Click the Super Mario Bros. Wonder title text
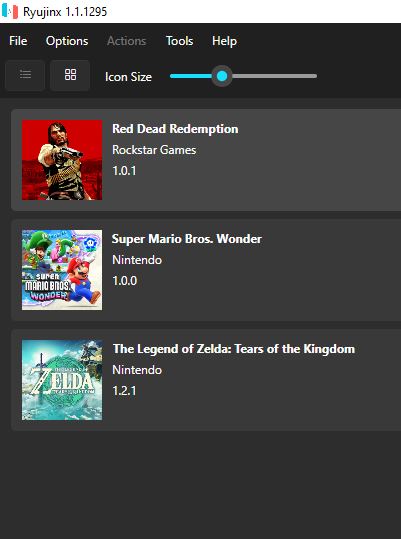The height and width of the screenshot is (539, 401). tap(187, 239)
